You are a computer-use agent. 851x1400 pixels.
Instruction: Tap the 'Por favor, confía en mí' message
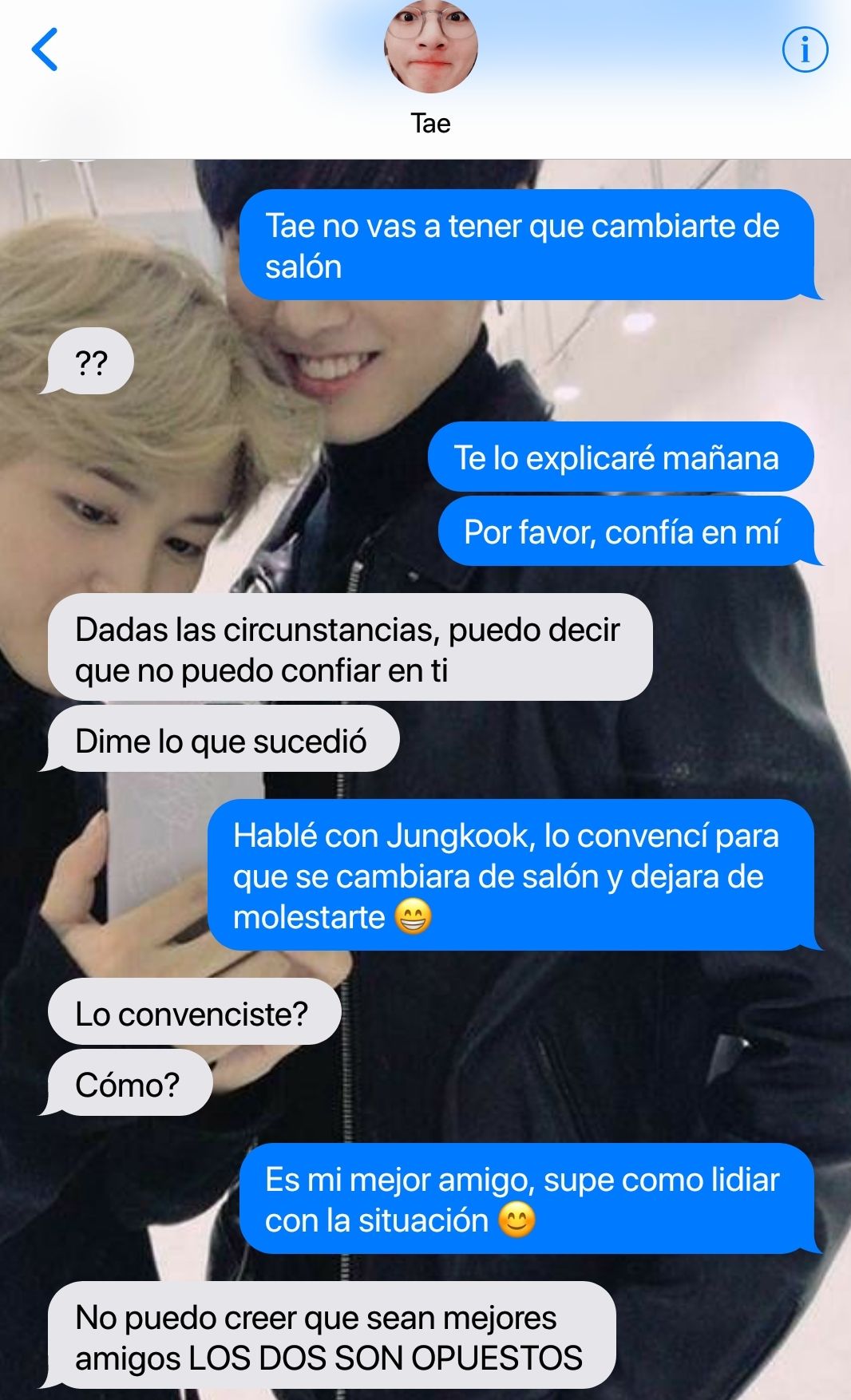627,532
